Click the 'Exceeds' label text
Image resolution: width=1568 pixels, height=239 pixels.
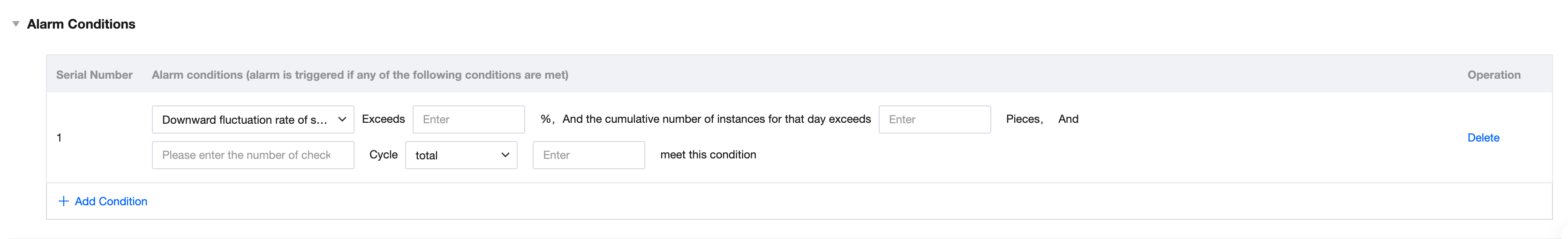(x=383, y=119)
